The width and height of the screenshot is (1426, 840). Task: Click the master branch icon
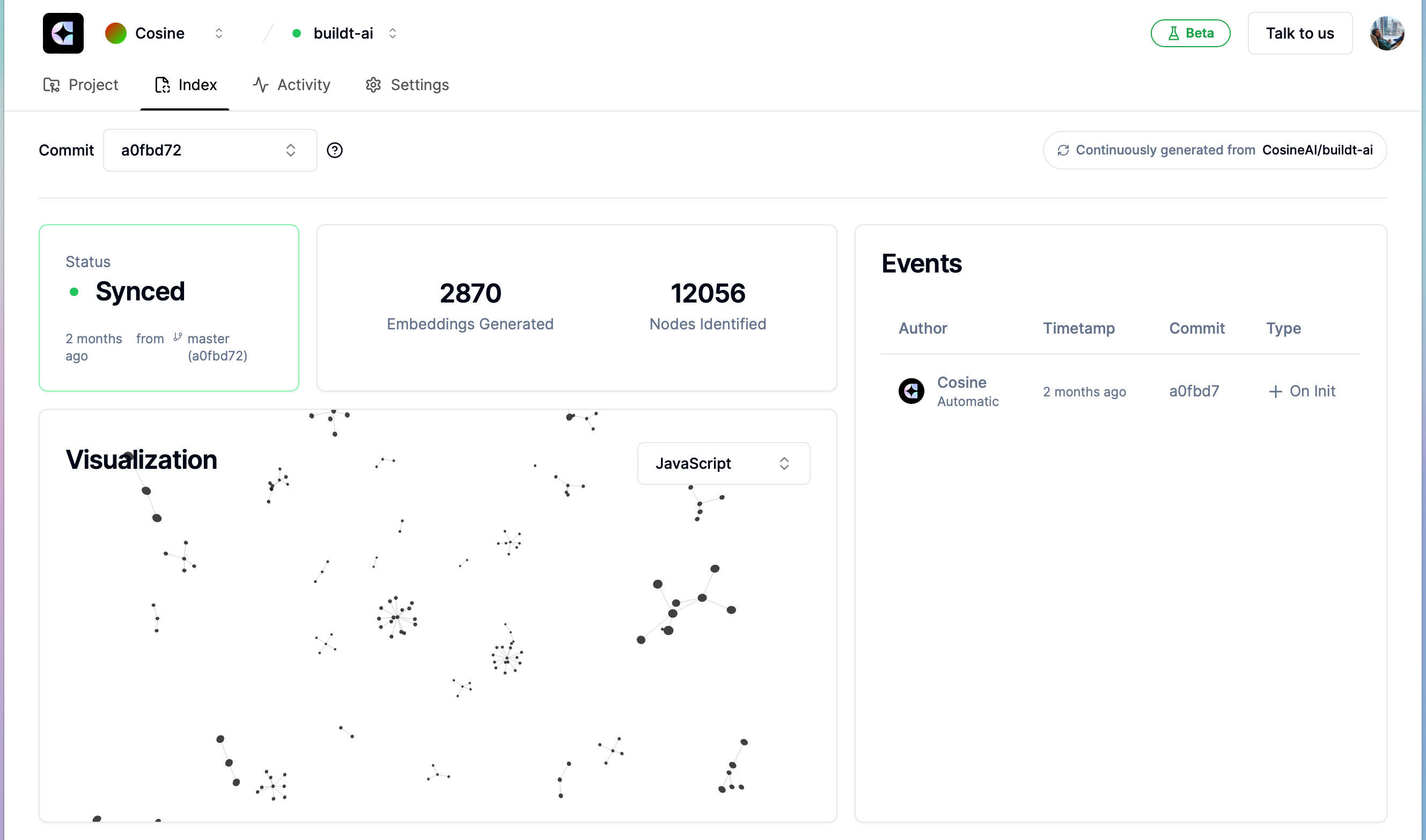(x=177, y=337)
